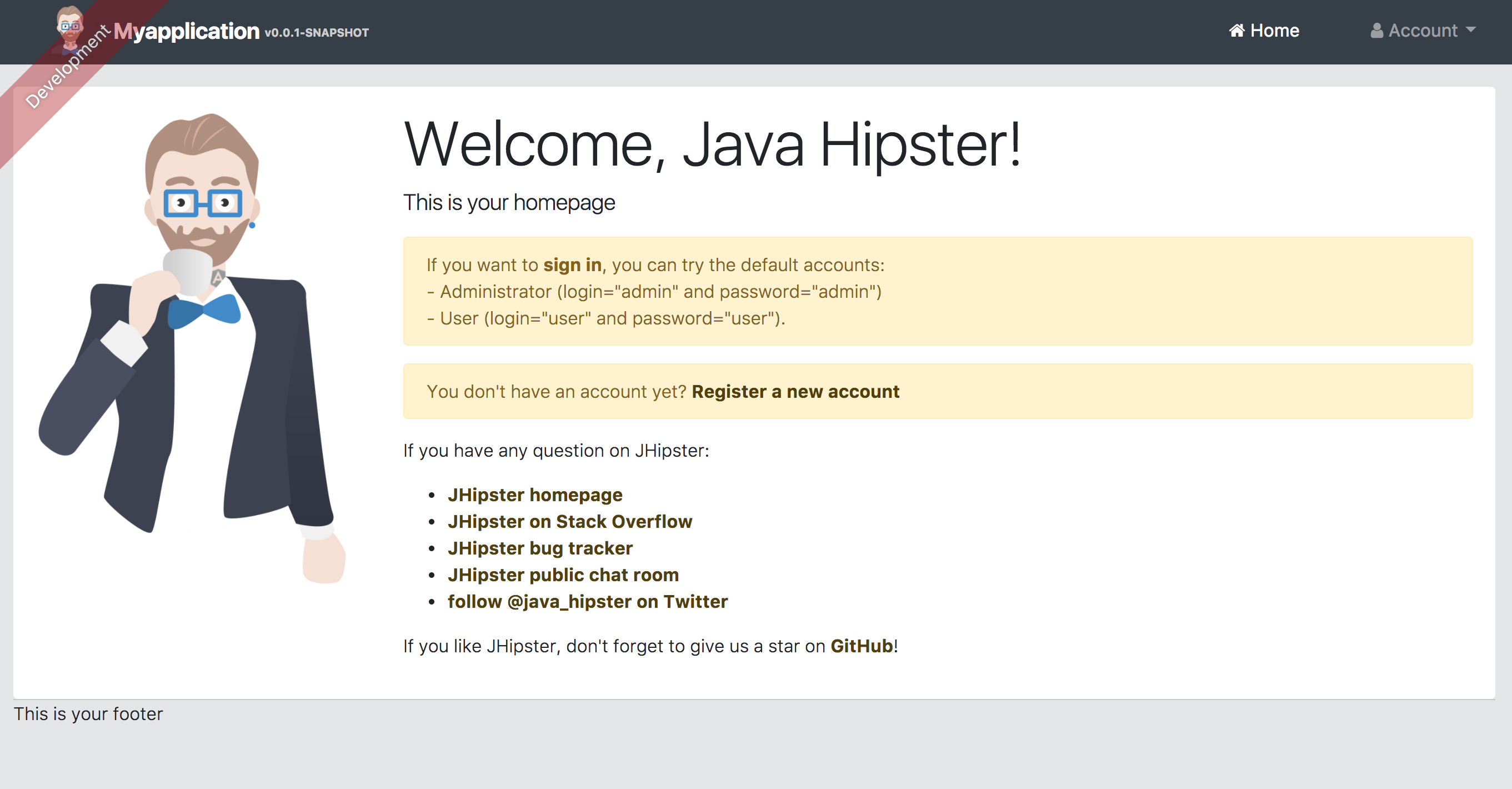The image size is (1512, 789).
Task: Expand the Account dropdown caret
Action: [x=1470, y=29]
